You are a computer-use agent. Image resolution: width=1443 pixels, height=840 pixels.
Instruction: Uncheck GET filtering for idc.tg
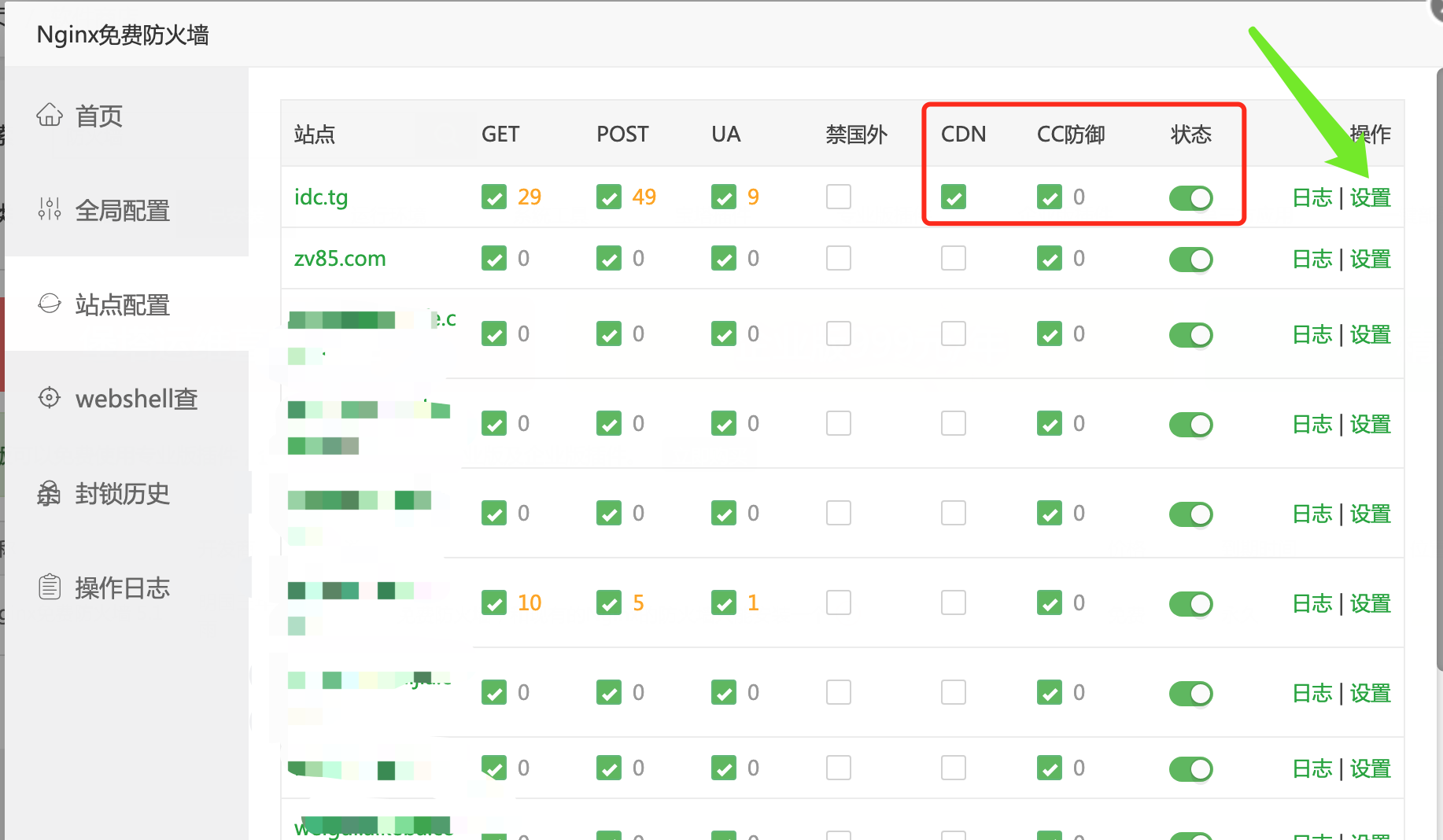494,197
